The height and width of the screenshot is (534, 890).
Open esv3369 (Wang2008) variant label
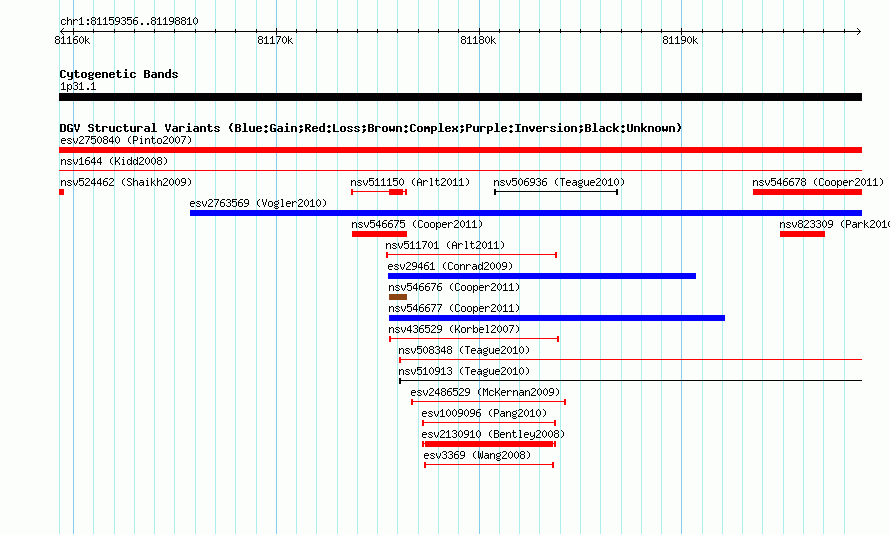(x=477, y=455)
